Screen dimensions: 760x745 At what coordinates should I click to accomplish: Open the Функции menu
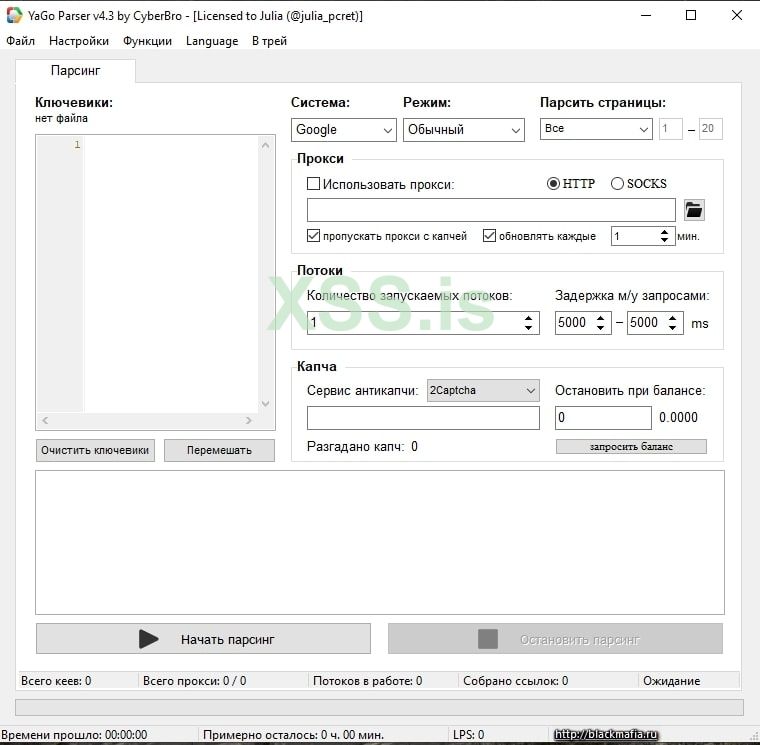tap(147, 41)
